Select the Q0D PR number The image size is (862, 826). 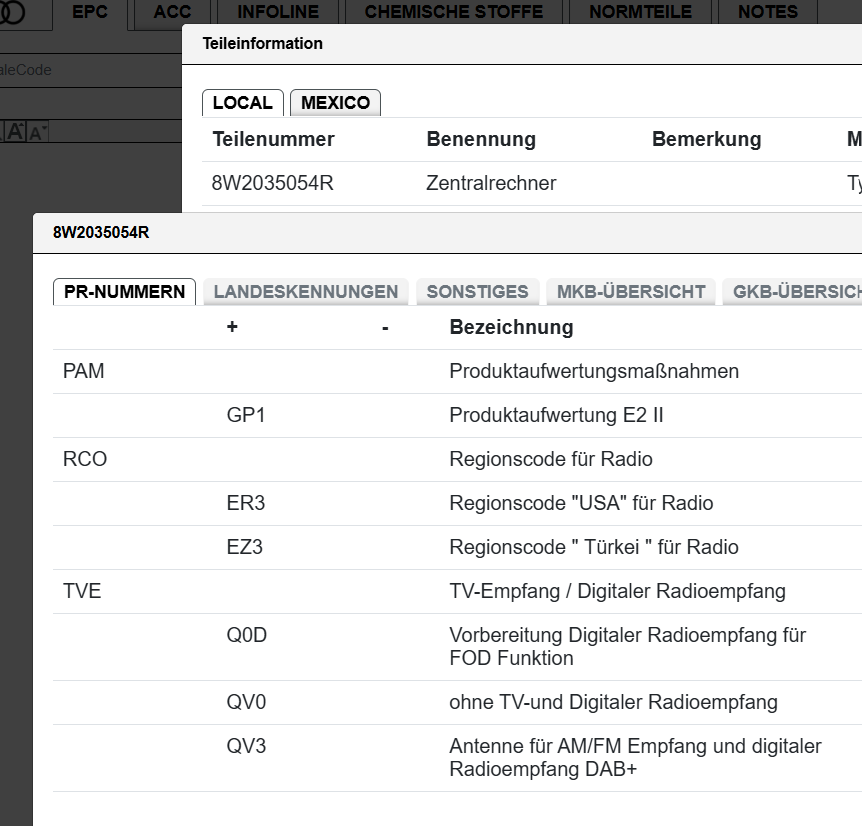[246, 635]
